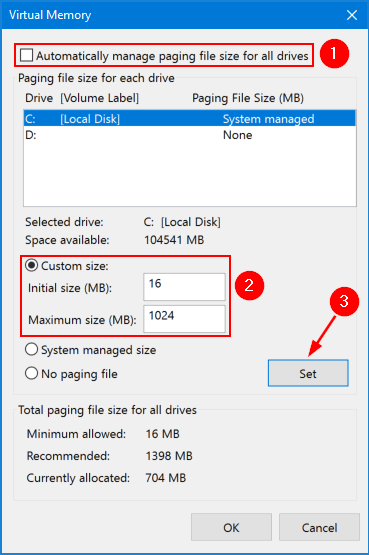Click the Recommended 1398 MB value

pyautogui.click(x=169, y=456)
